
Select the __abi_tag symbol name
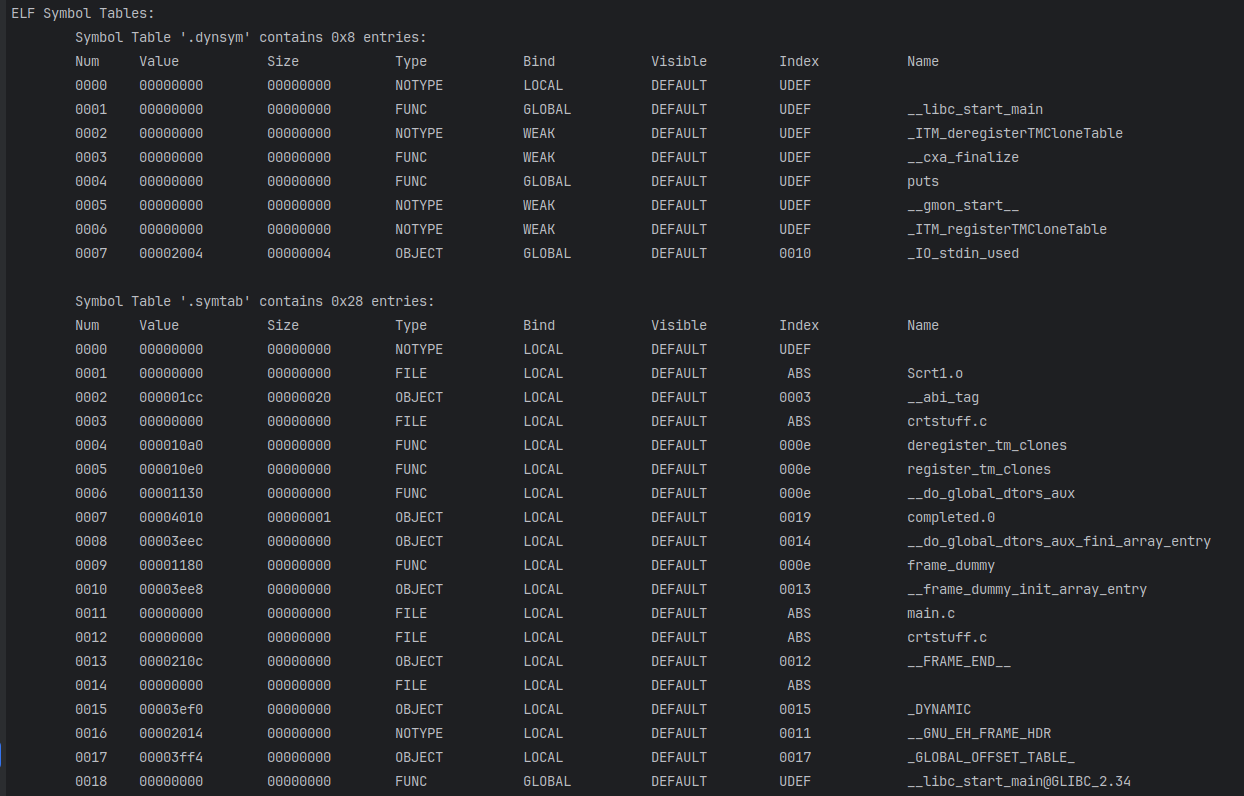pyautogui.click(x=942, y=397)
